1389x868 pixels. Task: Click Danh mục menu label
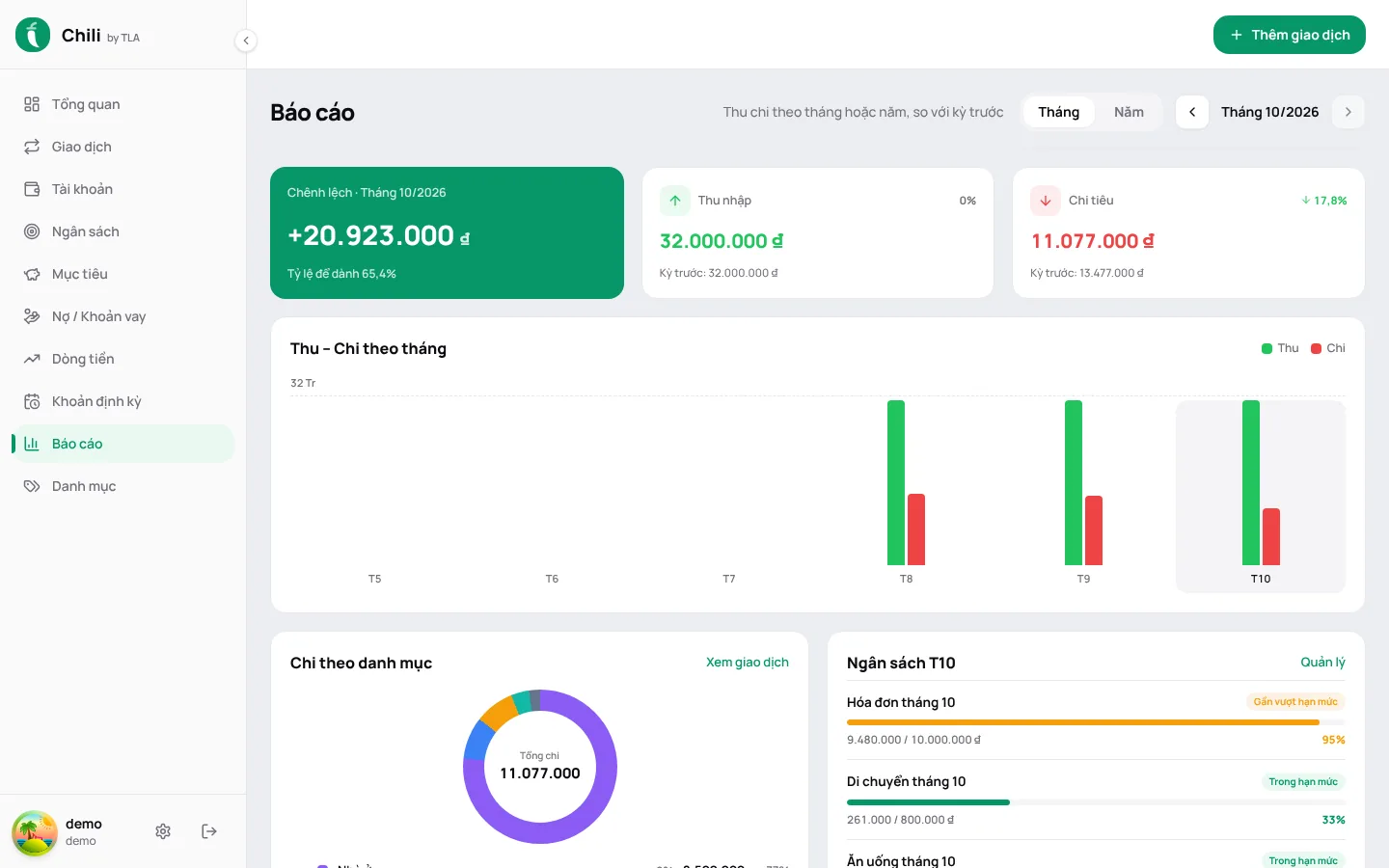tap(84, 486)
